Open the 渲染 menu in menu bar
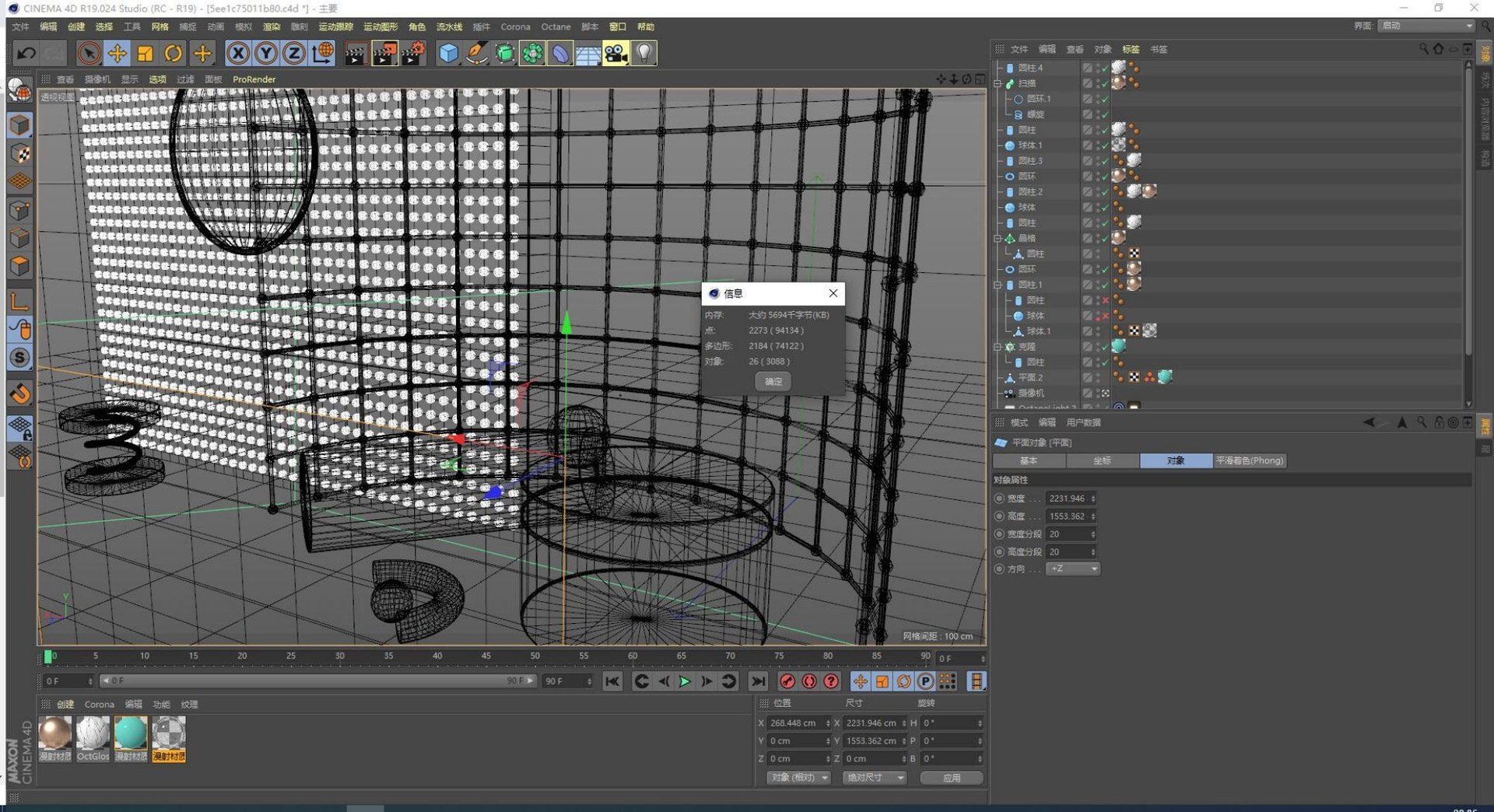The height and width of the screenshot is (812, 1494). (x=271, y=26)
